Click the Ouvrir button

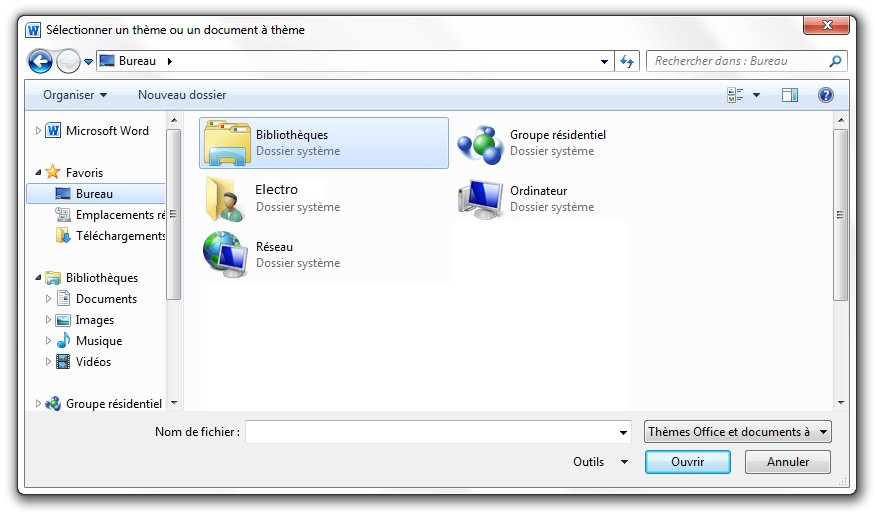click(688, 462)
